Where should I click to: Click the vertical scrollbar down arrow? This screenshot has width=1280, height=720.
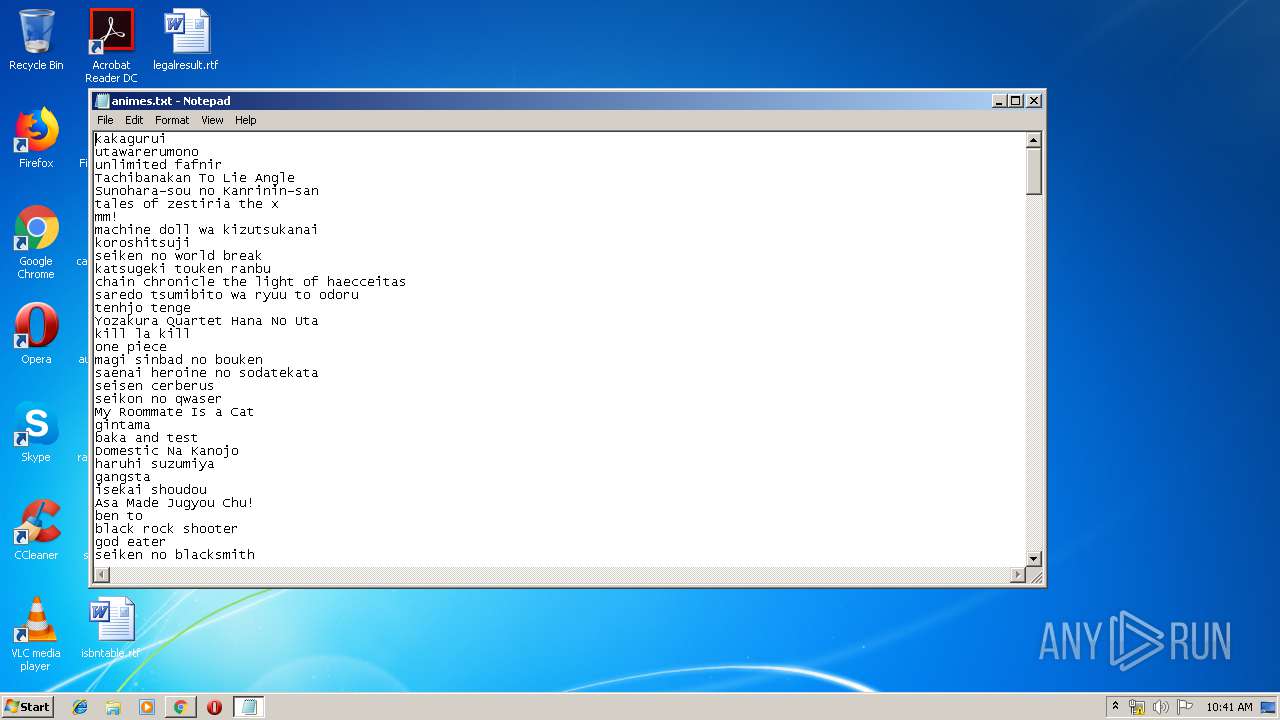pyautogui.click(x=1034, y=558)
